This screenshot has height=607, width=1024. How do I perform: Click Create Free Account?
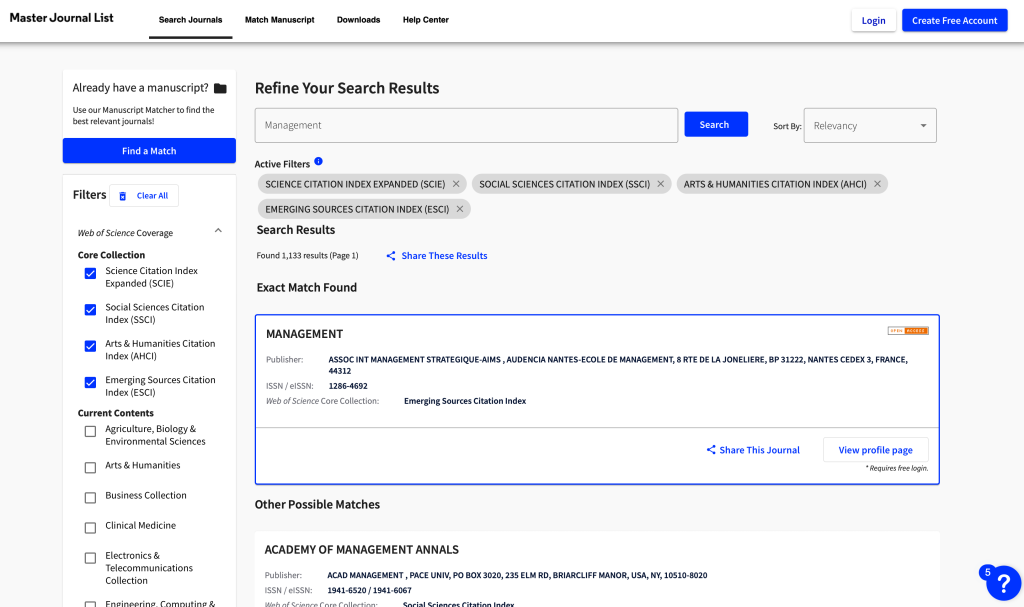[x=955, y=20]
